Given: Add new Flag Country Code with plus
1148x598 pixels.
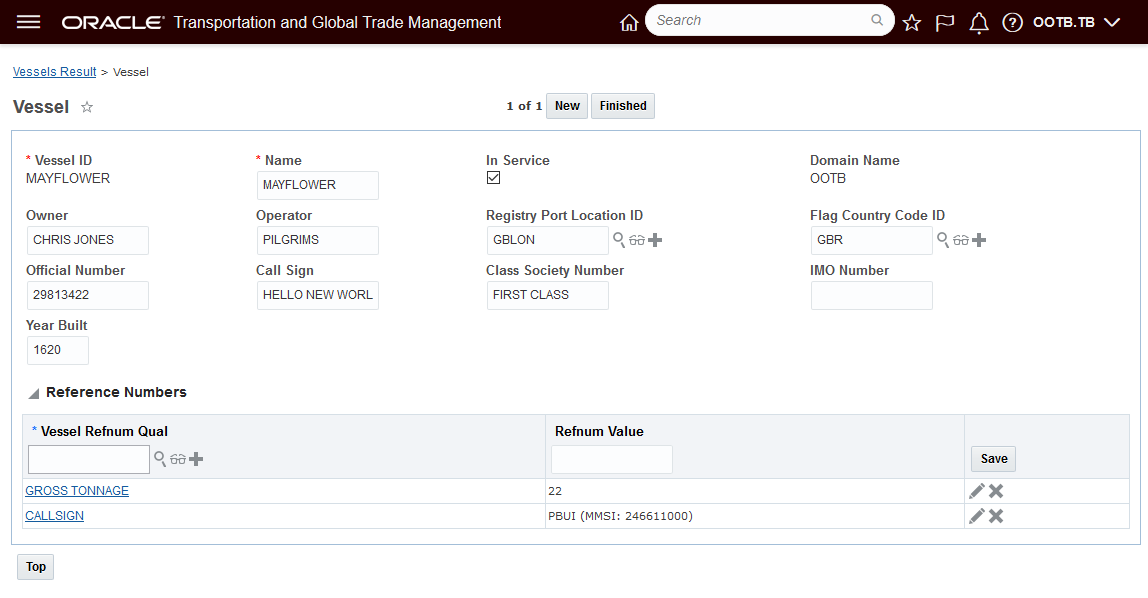Looking at the screenshot, I should tap(979, 240).
